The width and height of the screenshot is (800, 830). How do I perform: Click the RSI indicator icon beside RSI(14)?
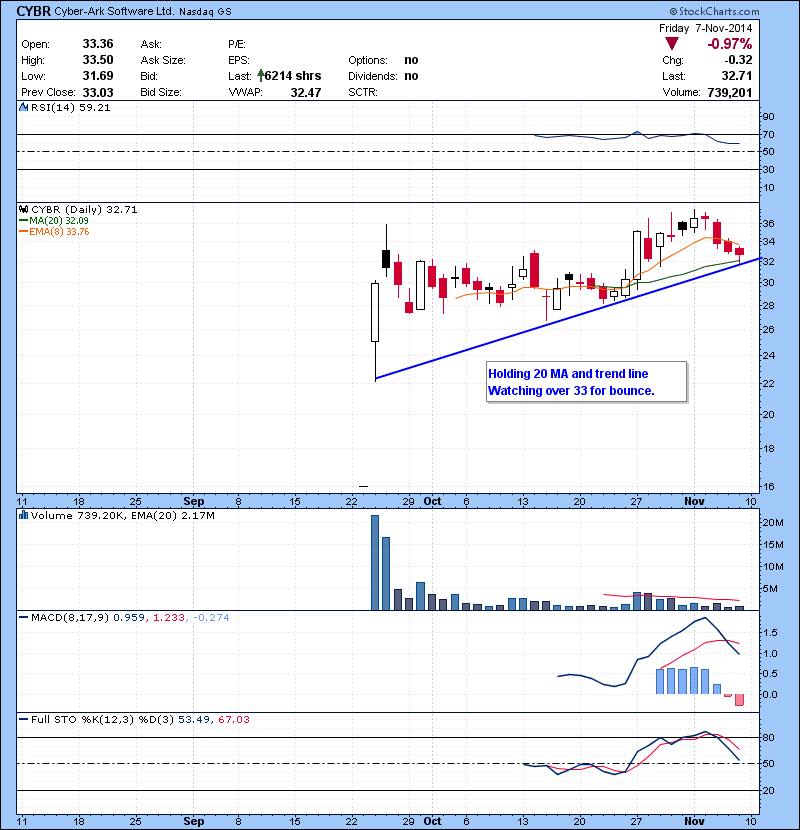point(23,107)
